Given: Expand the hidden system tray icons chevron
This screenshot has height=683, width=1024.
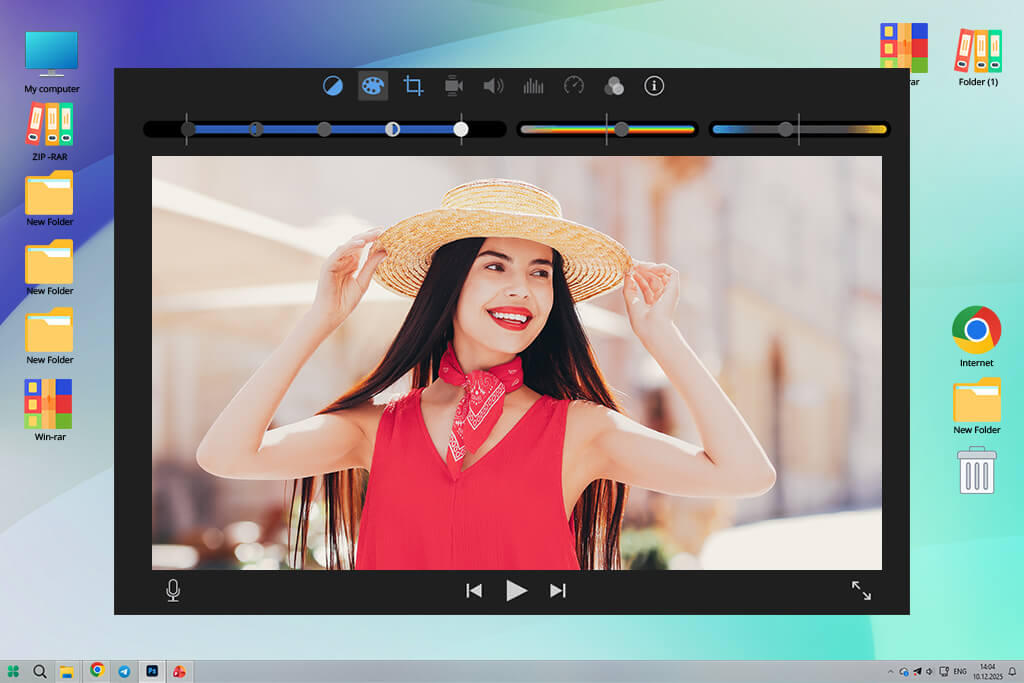Looking at the screenshot, I should pos(890,671).
